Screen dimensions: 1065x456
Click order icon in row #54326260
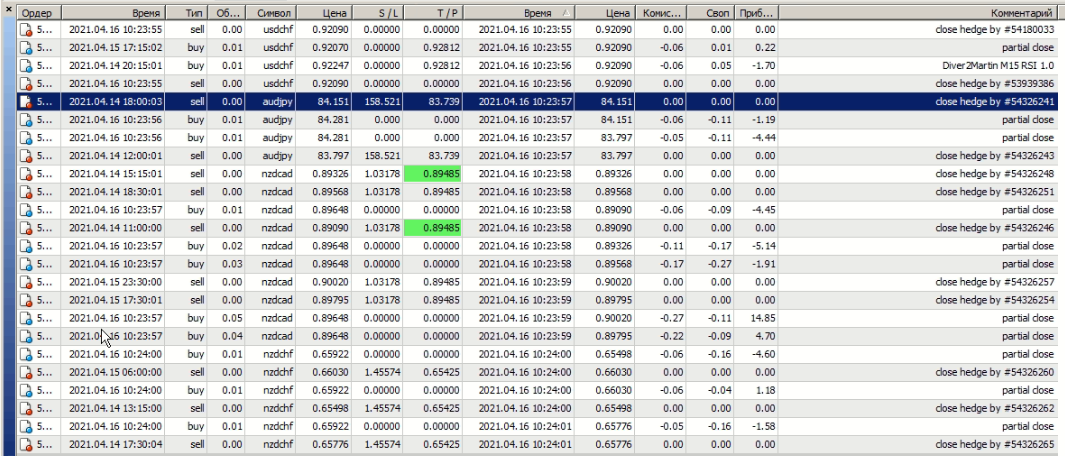point(26,372)
